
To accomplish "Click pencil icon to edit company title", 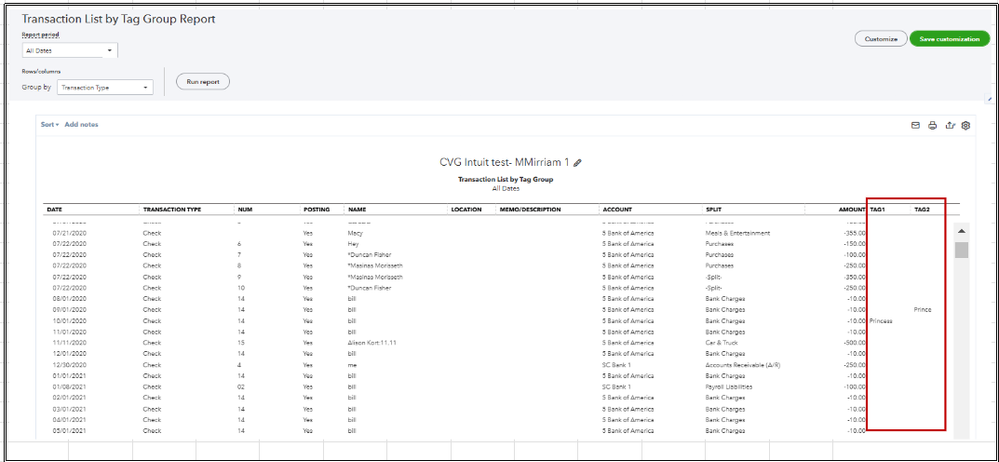I will click(x=577, y=162).
